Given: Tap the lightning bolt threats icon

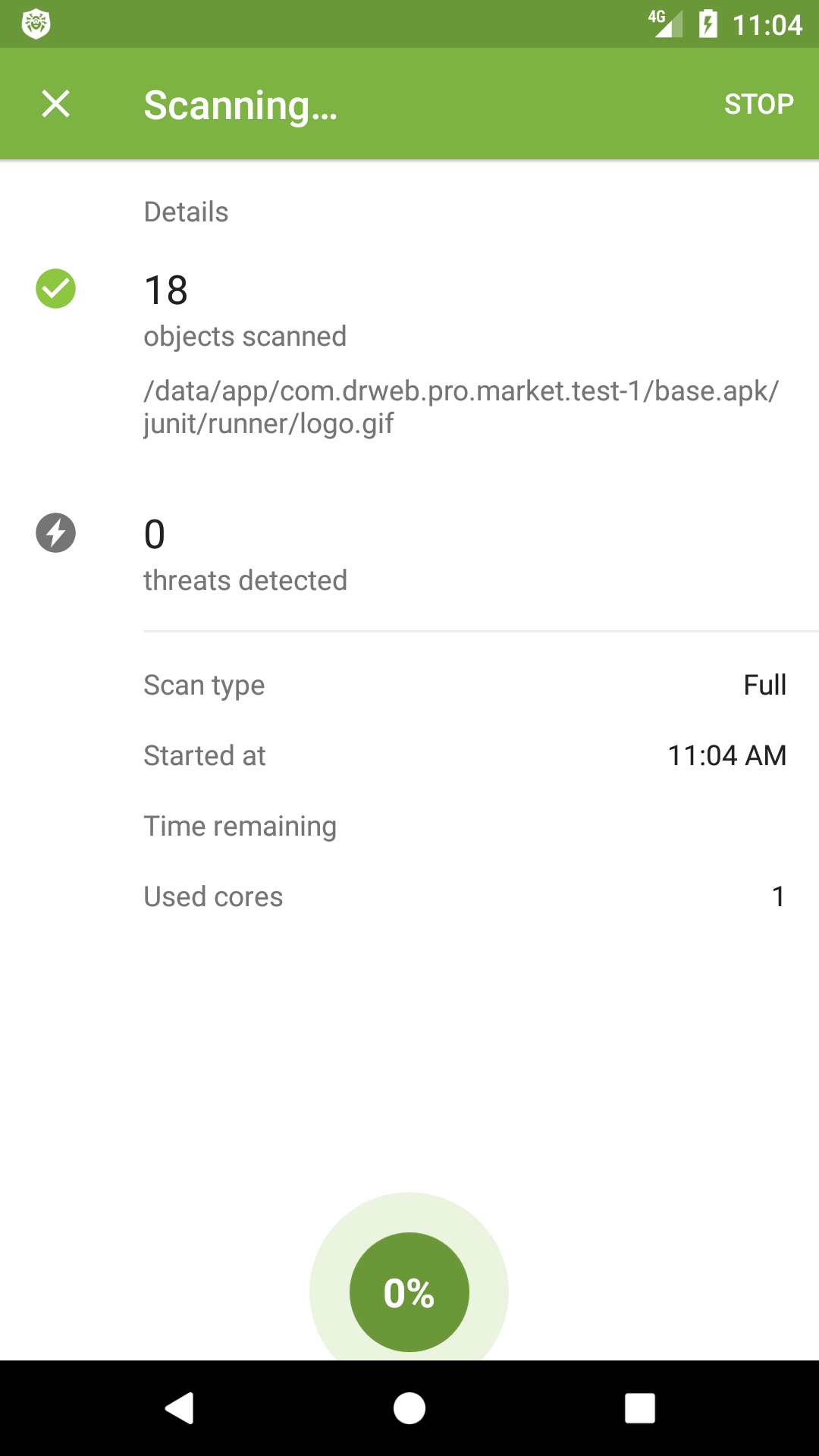Looking at the screenshot, I should tap(55, 532).
